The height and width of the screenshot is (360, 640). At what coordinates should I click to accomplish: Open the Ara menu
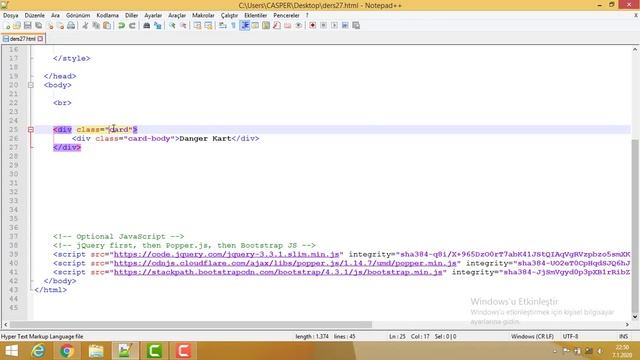click(55, 15)
